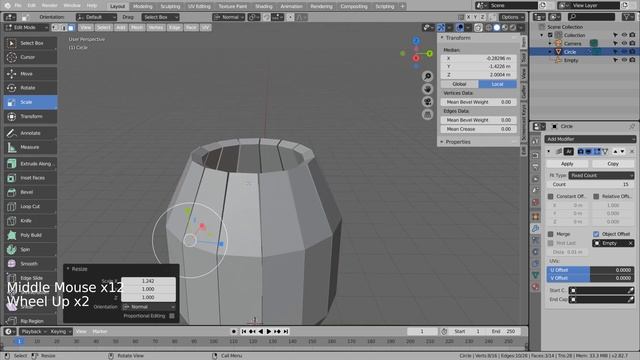Image resolution: width=640 pixels, height=360 pixels.
Task: Open the Fit Type Fixed Count dropdown
Action: [601, 175]
